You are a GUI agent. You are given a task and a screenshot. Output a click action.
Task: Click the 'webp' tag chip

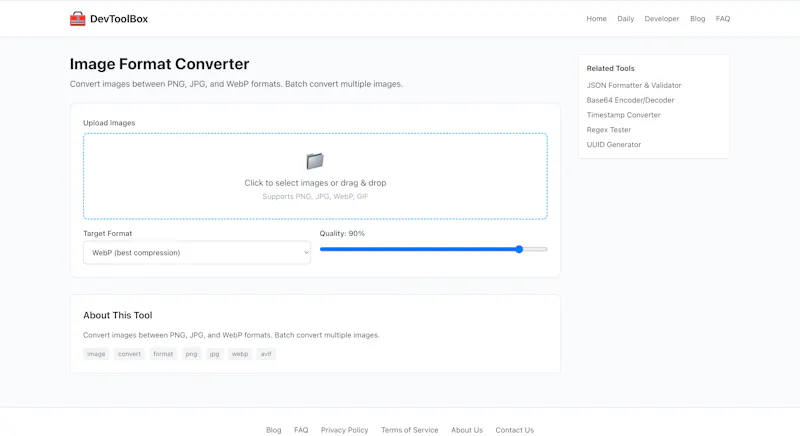(x=240, y=354)
